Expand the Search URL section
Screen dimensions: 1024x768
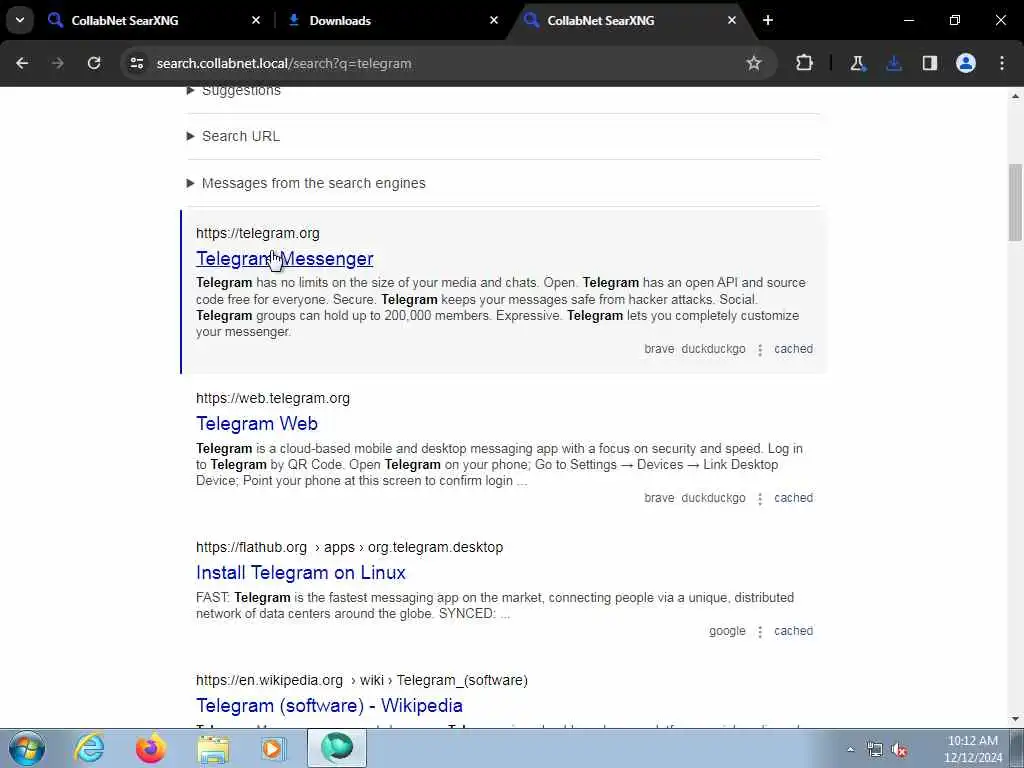233,136
